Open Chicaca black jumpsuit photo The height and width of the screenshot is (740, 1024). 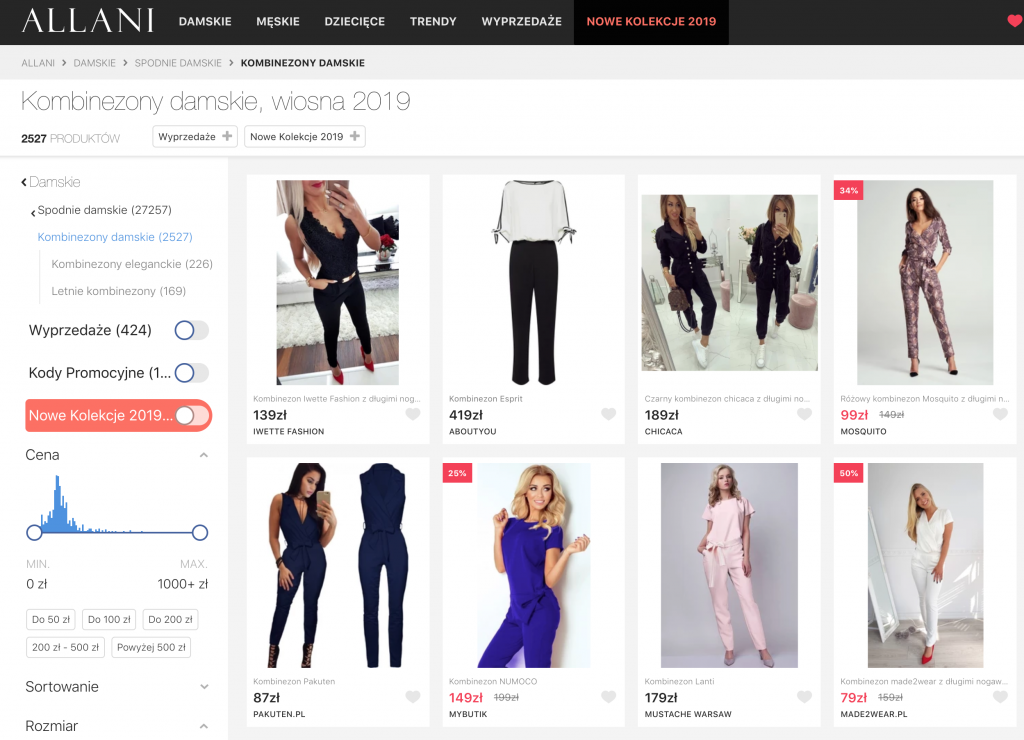[729, 283]
